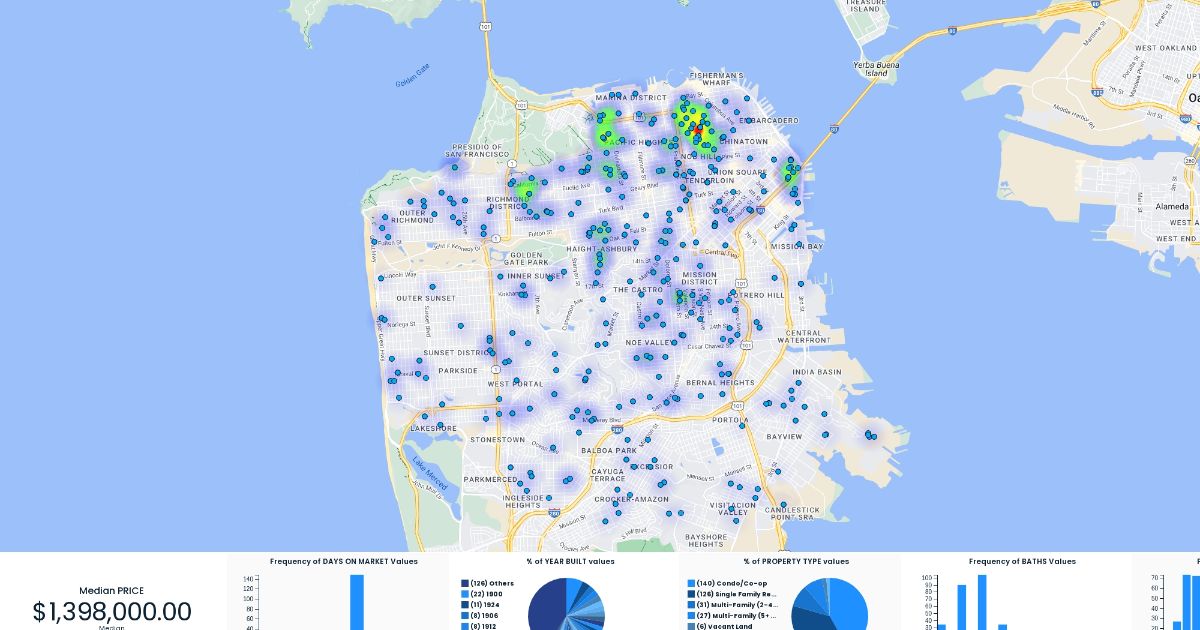Click the Inner Sunset map label

535,276
